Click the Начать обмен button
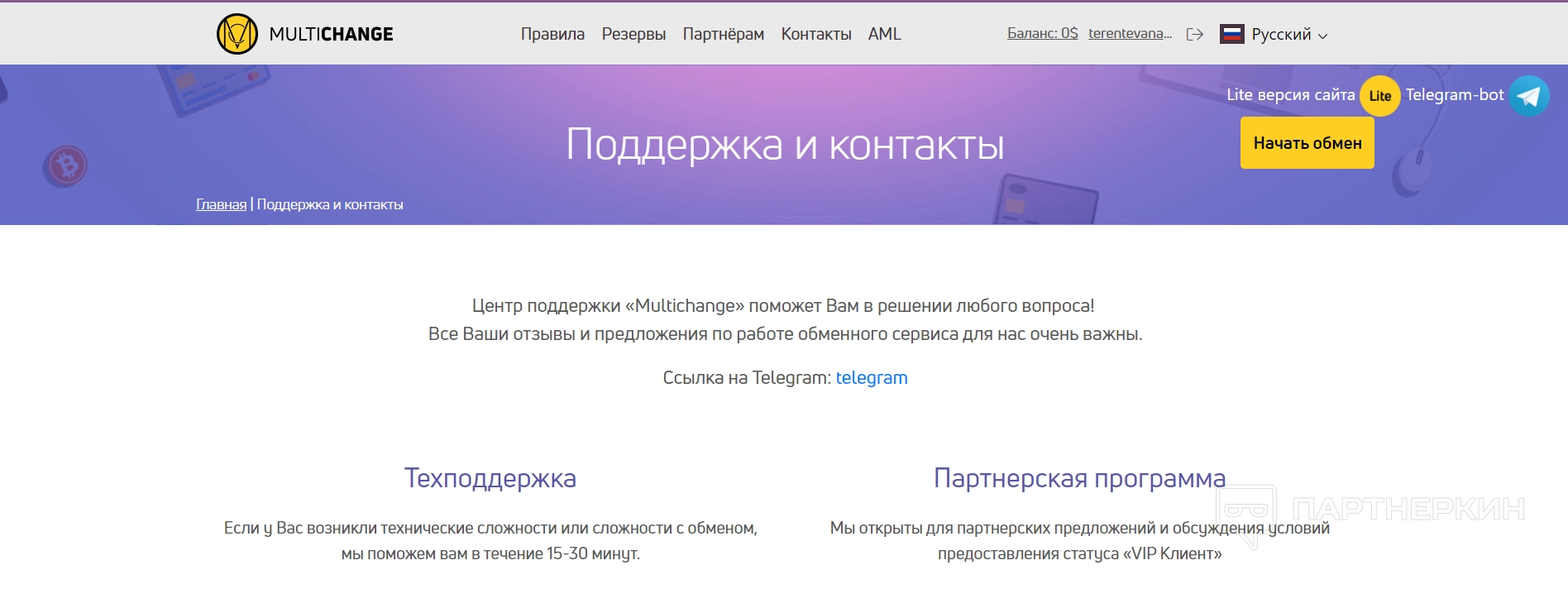1568x594 pixels. (1307, 142)
